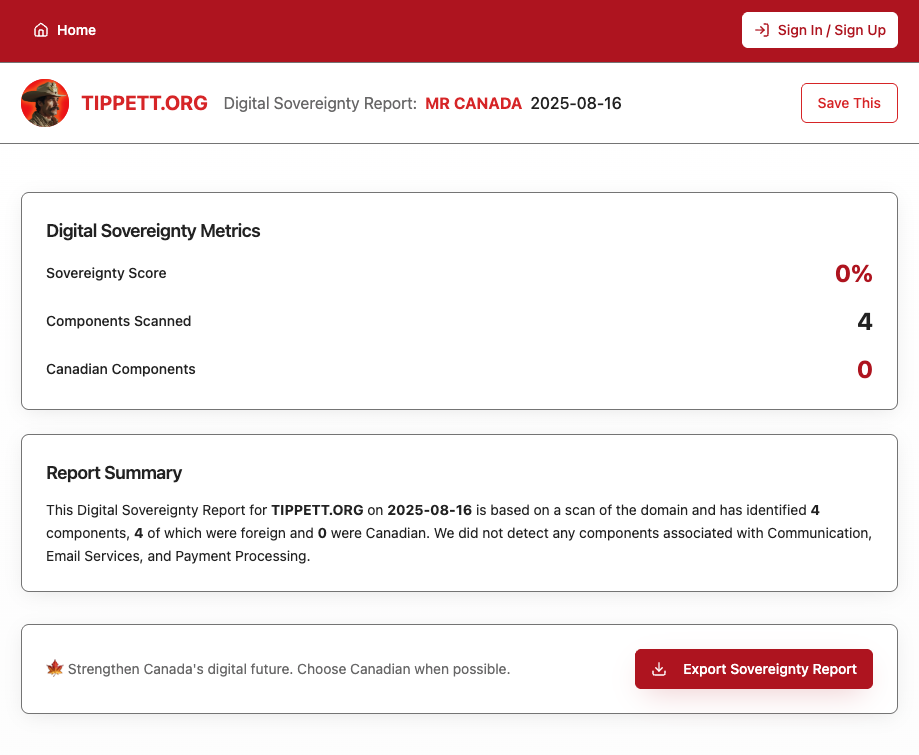Open the Mr Canada avatar image
Screen dimensions: 919x755
tap(45, 103)
